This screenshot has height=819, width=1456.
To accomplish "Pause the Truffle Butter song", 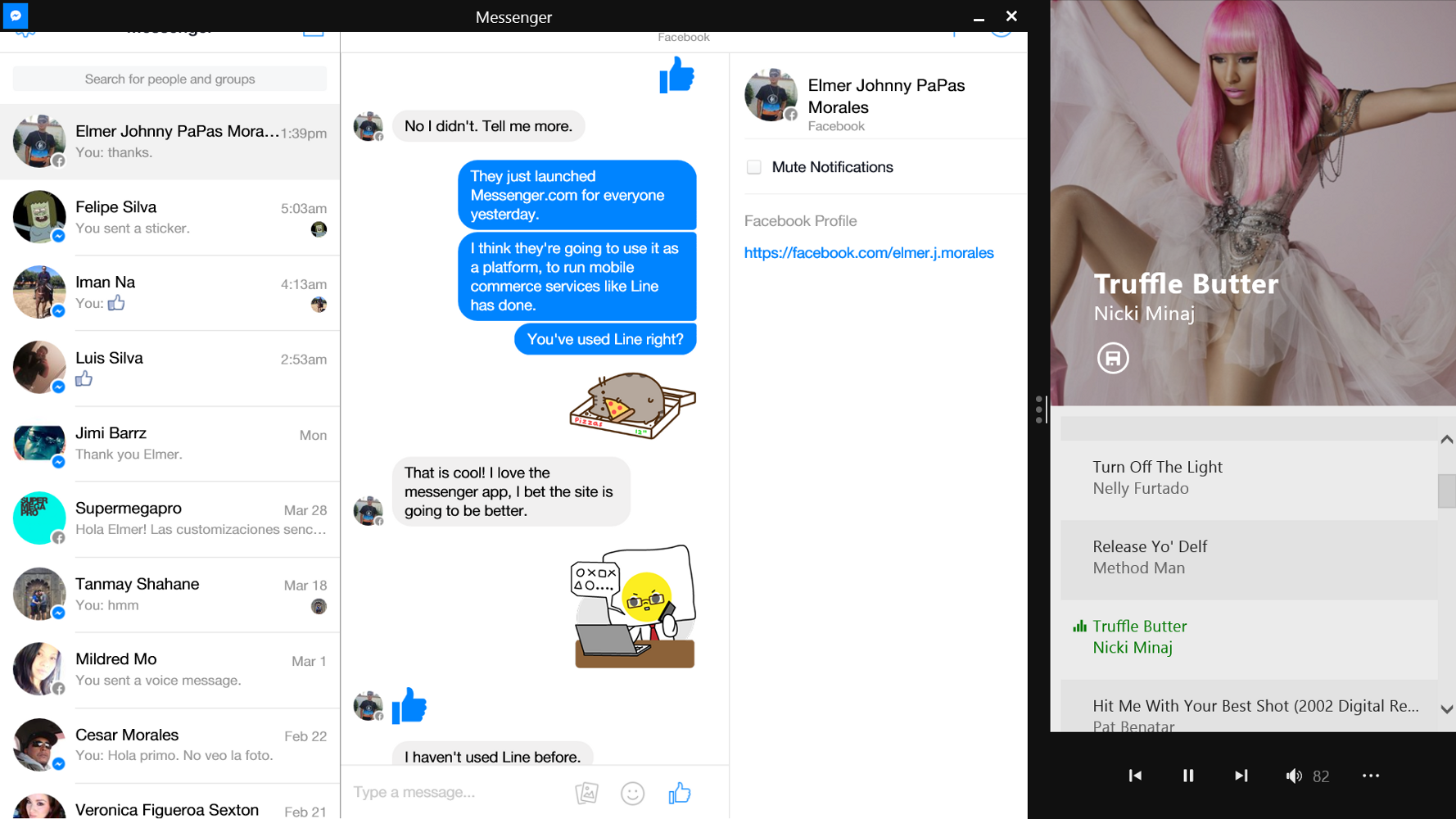I will point(1188,776).
